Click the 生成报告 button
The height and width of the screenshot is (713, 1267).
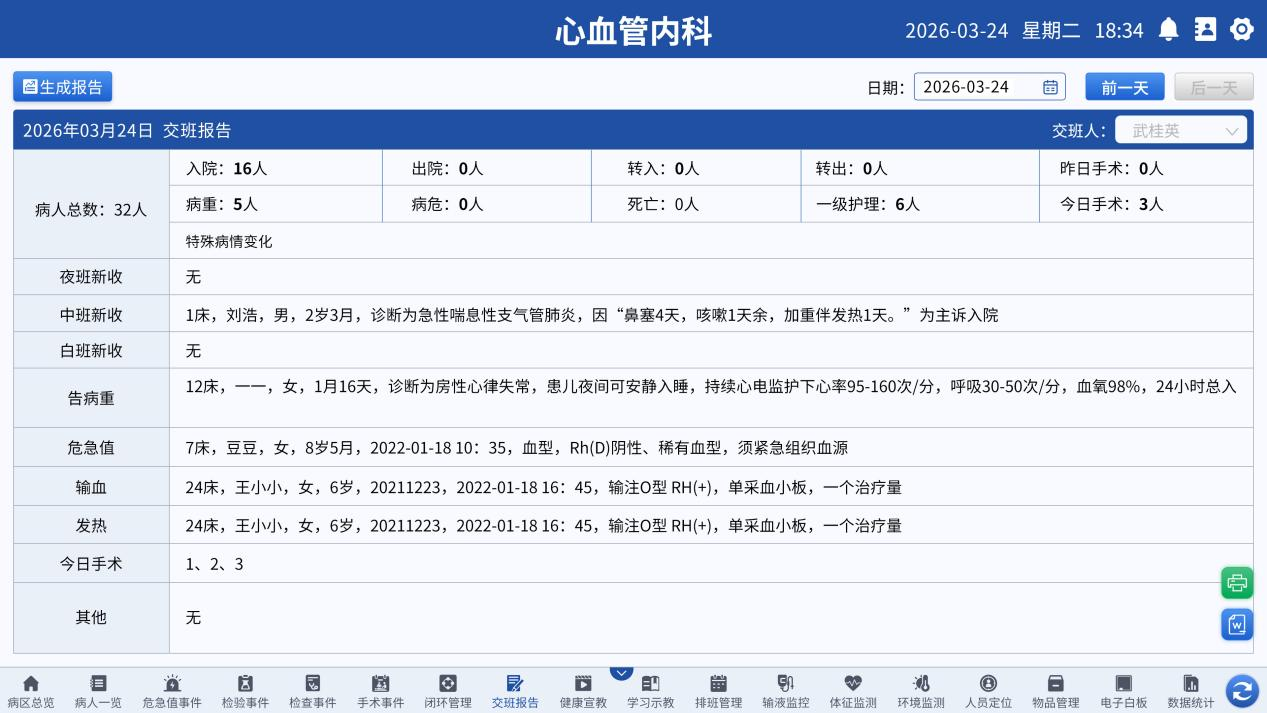point(63,87)
